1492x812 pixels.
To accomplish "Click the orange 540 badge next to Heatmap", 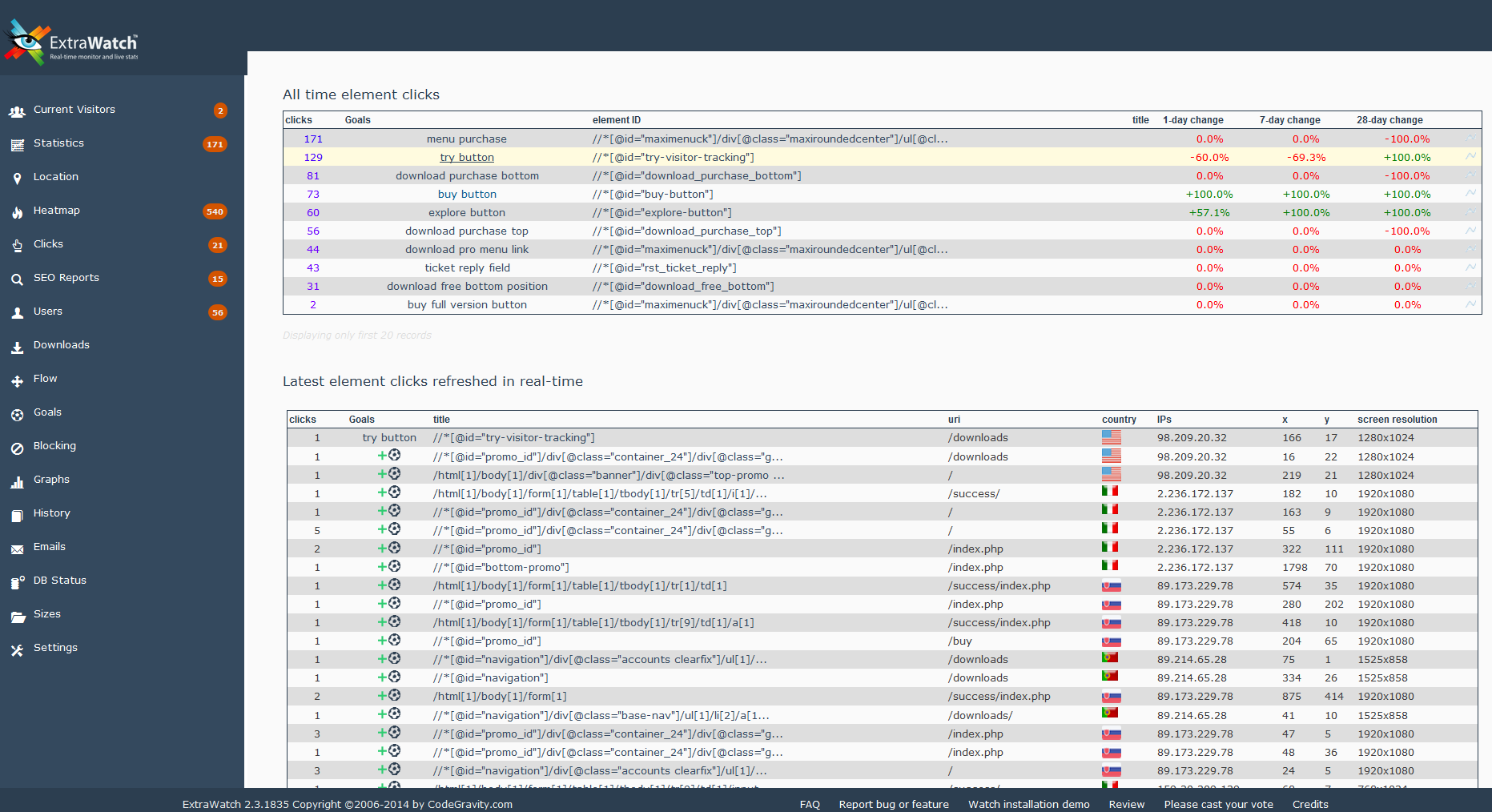I will pos(215,211).
